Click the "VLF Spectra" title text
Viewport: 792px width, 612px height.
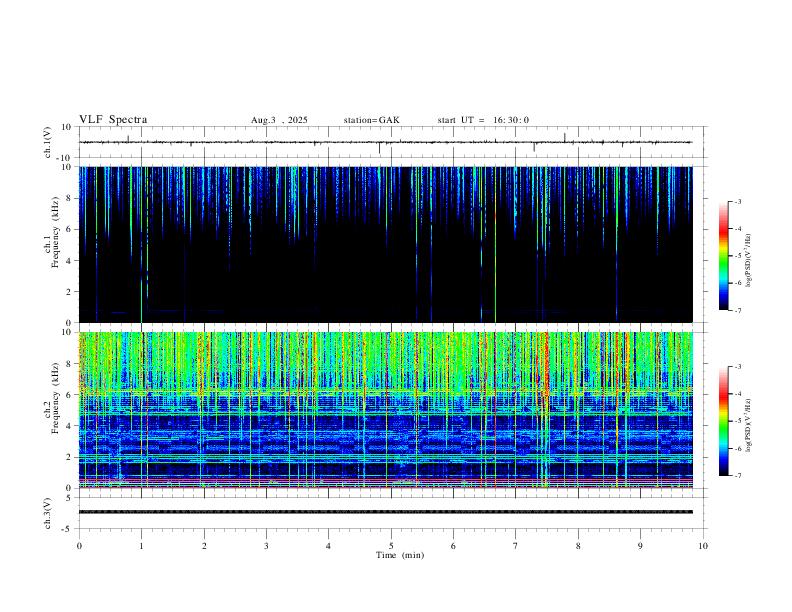pyautogui.click(x=113, y=120)
